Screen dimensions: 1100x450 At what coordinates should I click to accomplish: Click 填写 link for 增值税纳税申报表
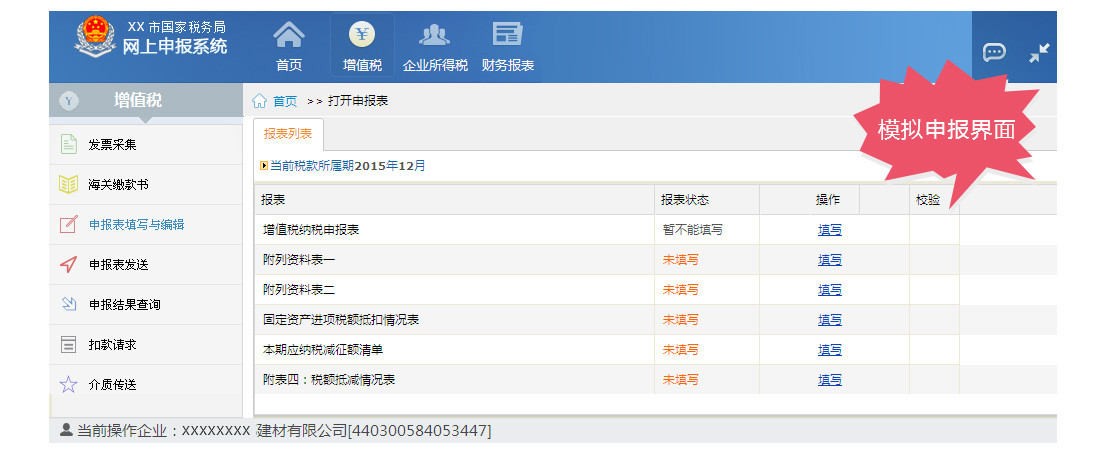[x=829, y=230]
